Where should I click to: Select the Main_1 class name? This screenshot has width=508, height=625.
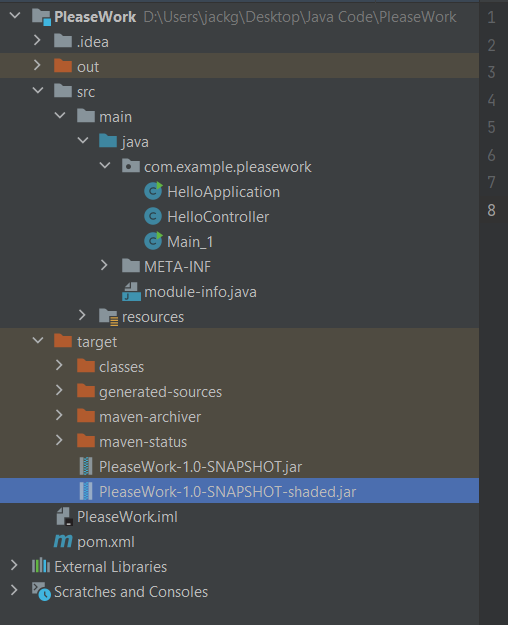[190, 242]
